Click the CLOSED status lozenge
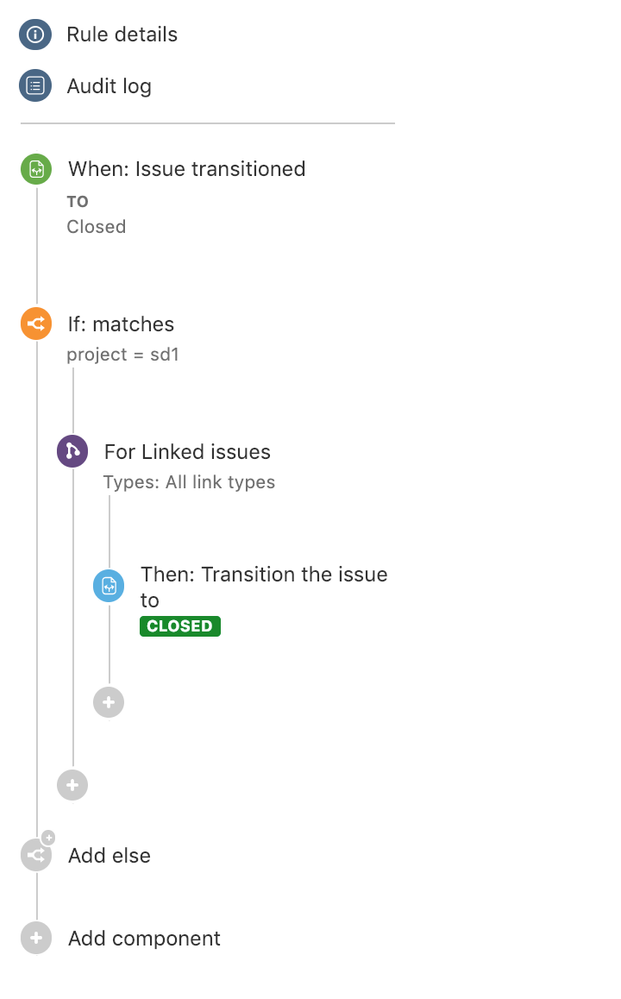The height and width of the screenshot is (999, 621). tap(180, 626)
